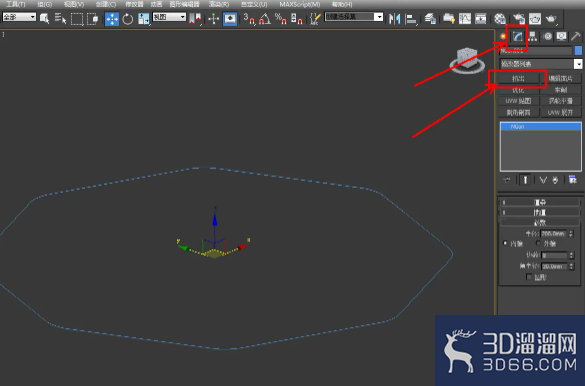This screenshot has width=585, height=386.
Task: Open the Layer Manager icon
Action: coord(430,18)
